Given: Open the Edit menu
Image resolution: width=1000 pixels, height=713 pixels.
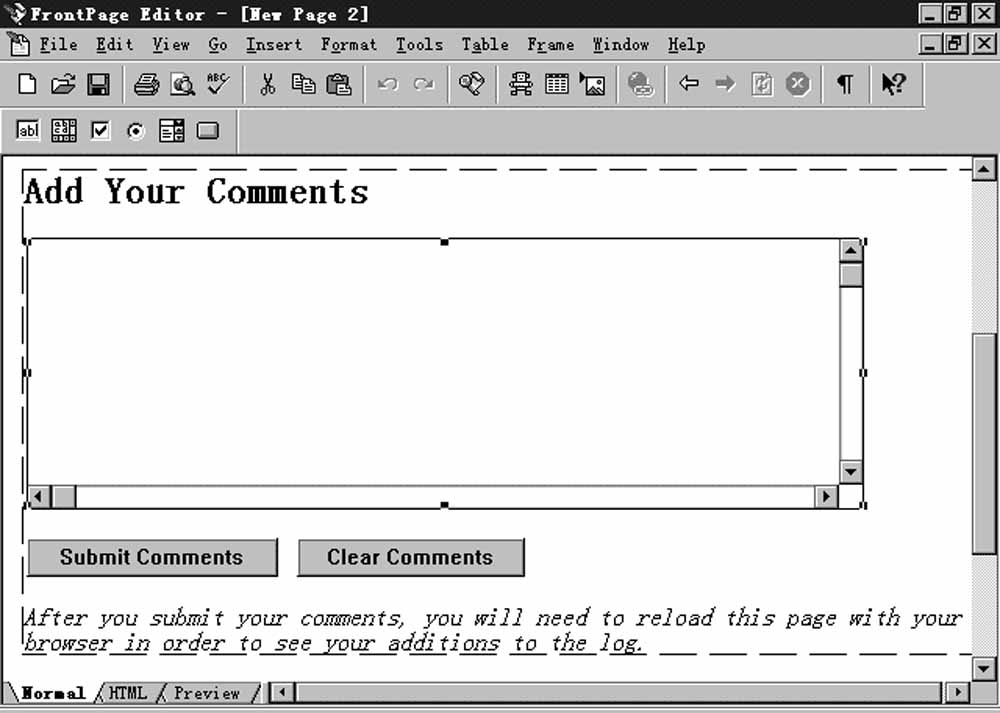Looking at the screenshot, I should click(x=115, y=45).
